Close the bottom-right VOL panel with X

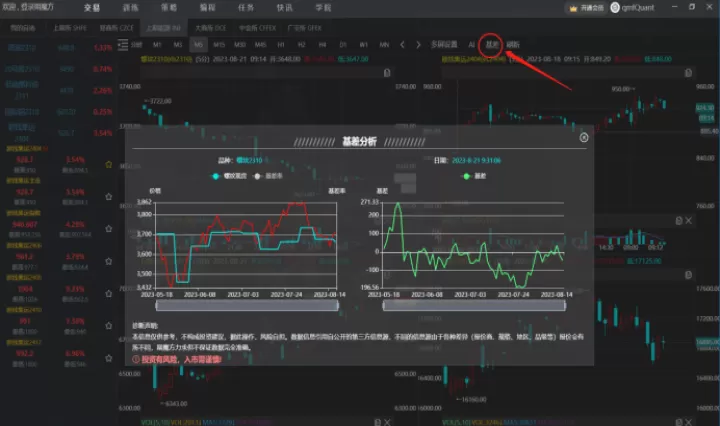688,422
